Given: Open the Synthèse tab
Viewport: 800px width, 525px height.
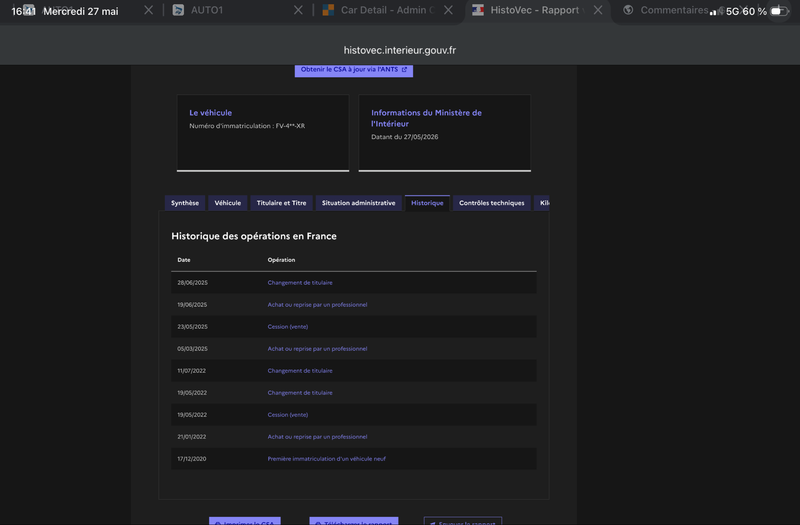Looking at the screenshot, I should point(185,203).
